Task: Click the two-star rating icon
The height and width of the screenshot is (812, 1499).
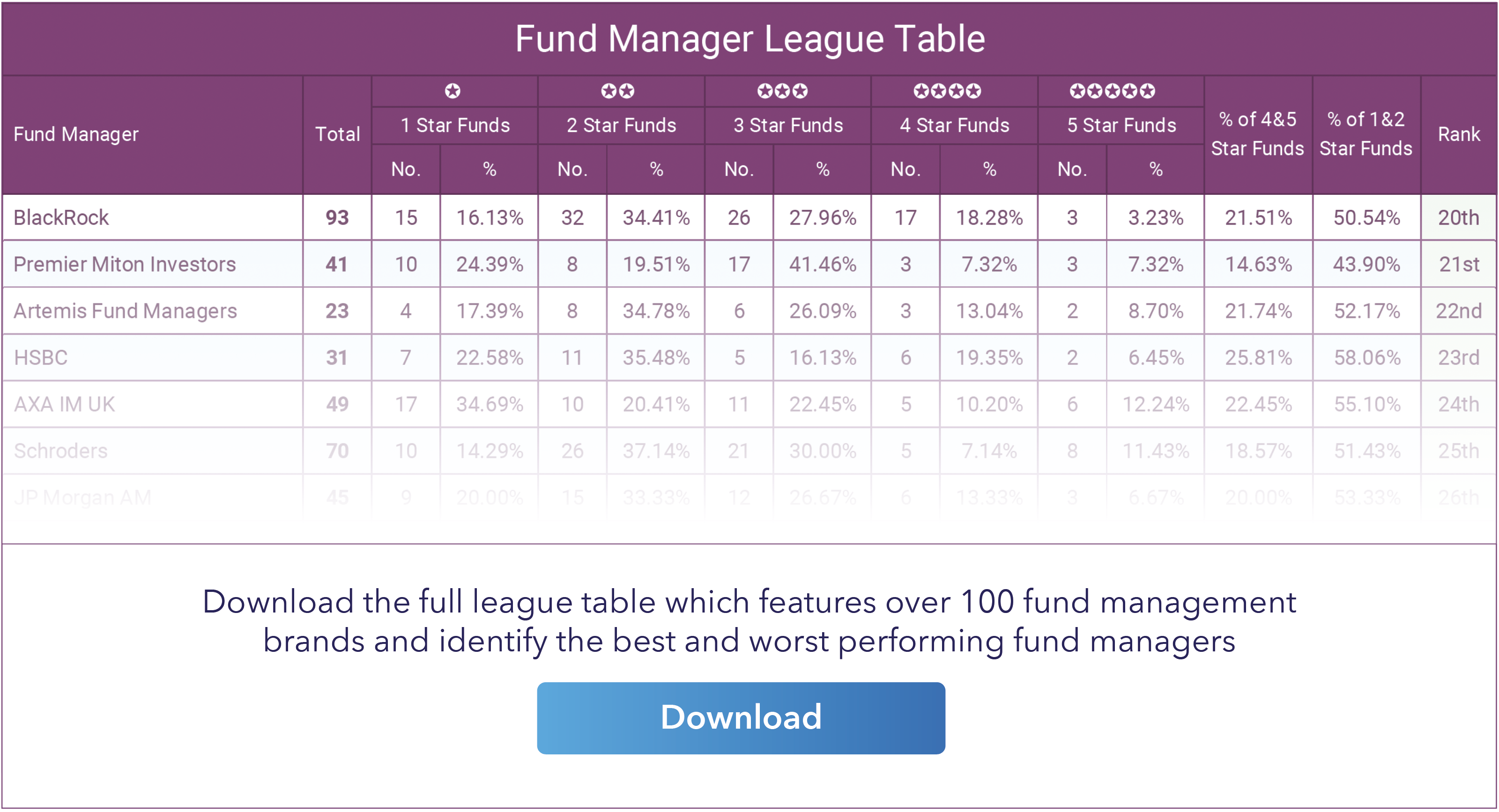Action: click(618, 91)
